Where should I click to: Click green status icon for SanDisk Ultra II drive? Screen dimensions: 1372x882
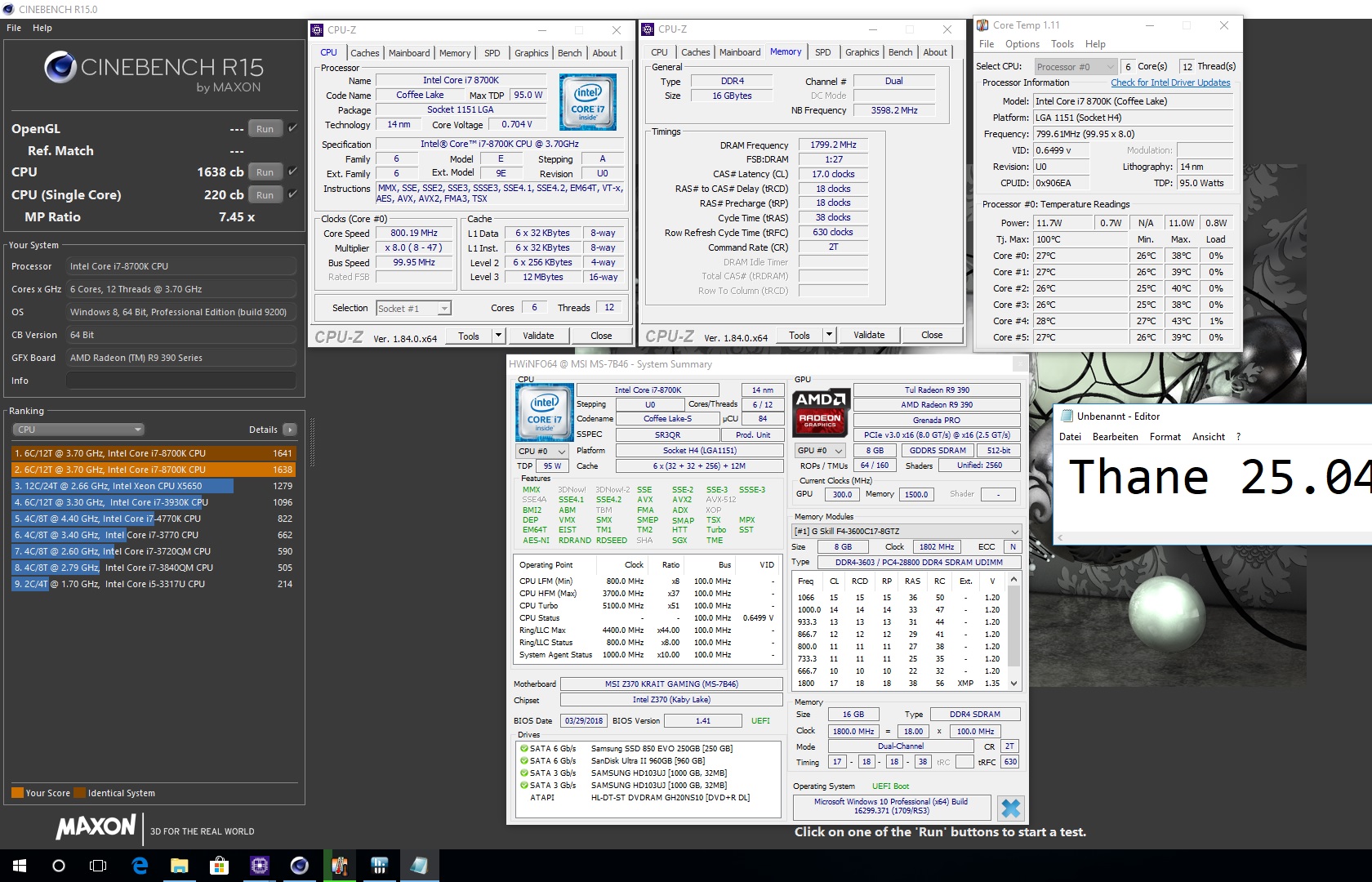(523, 760)
